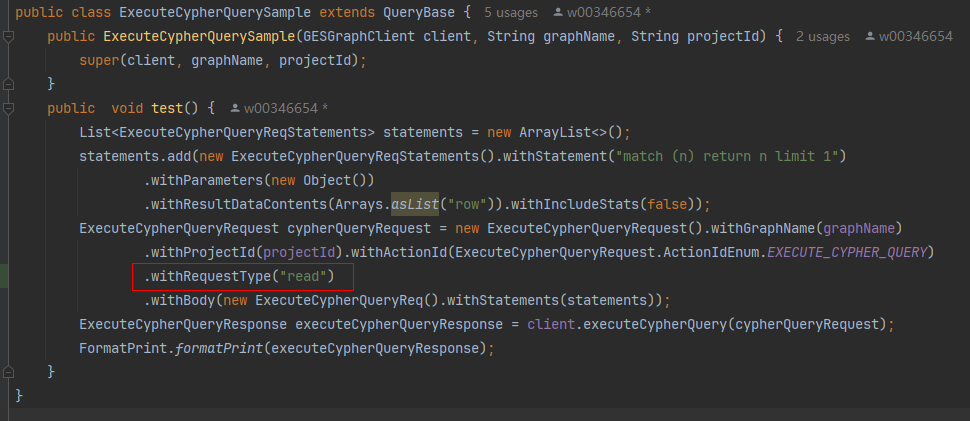Image resolution: width=970 pixels, height=421 pixels.
Task: Click the "read" string literal
Action: (303, 276)
